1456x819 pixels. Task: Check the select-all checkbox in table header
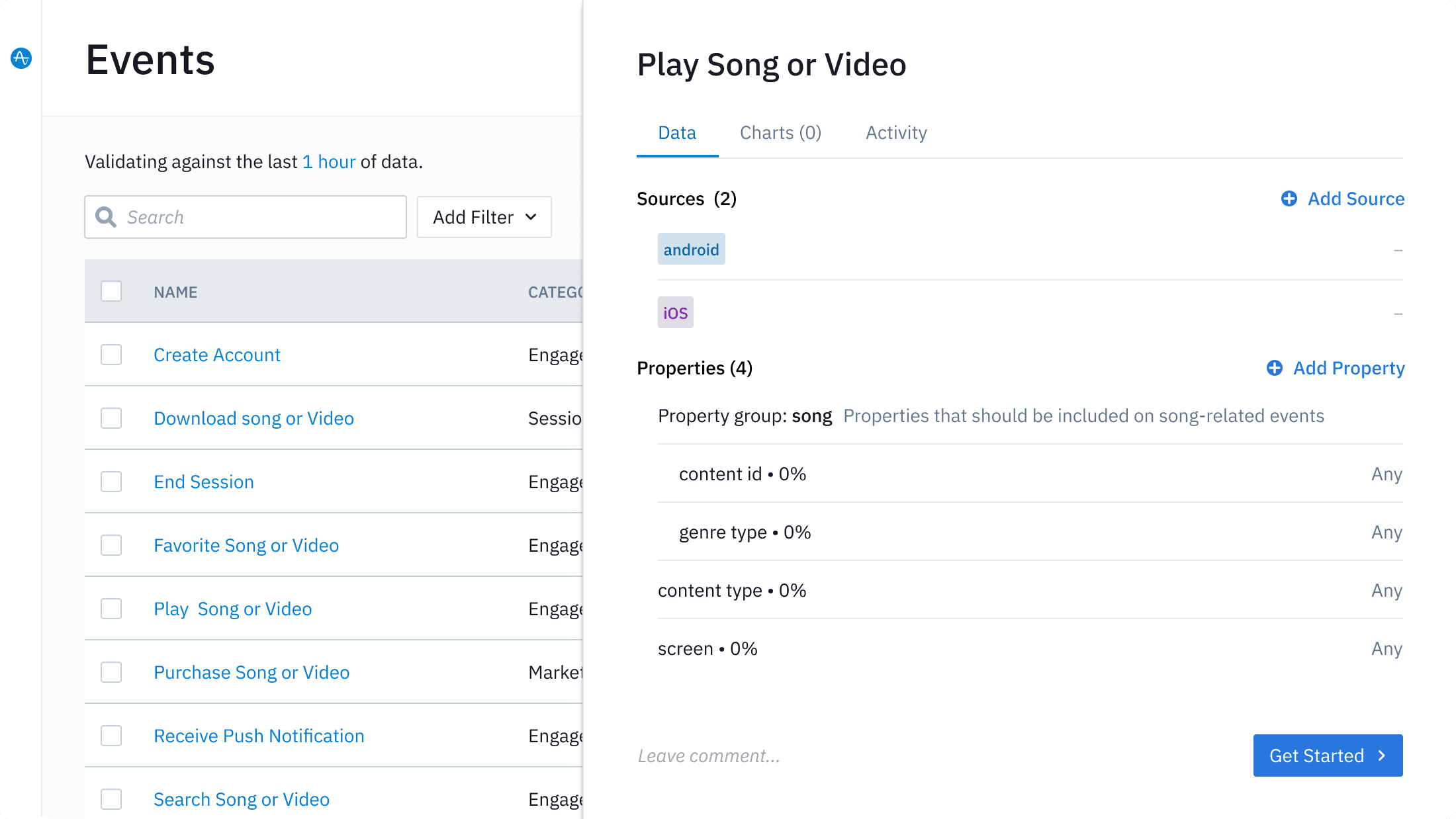(x=111, y=291)
